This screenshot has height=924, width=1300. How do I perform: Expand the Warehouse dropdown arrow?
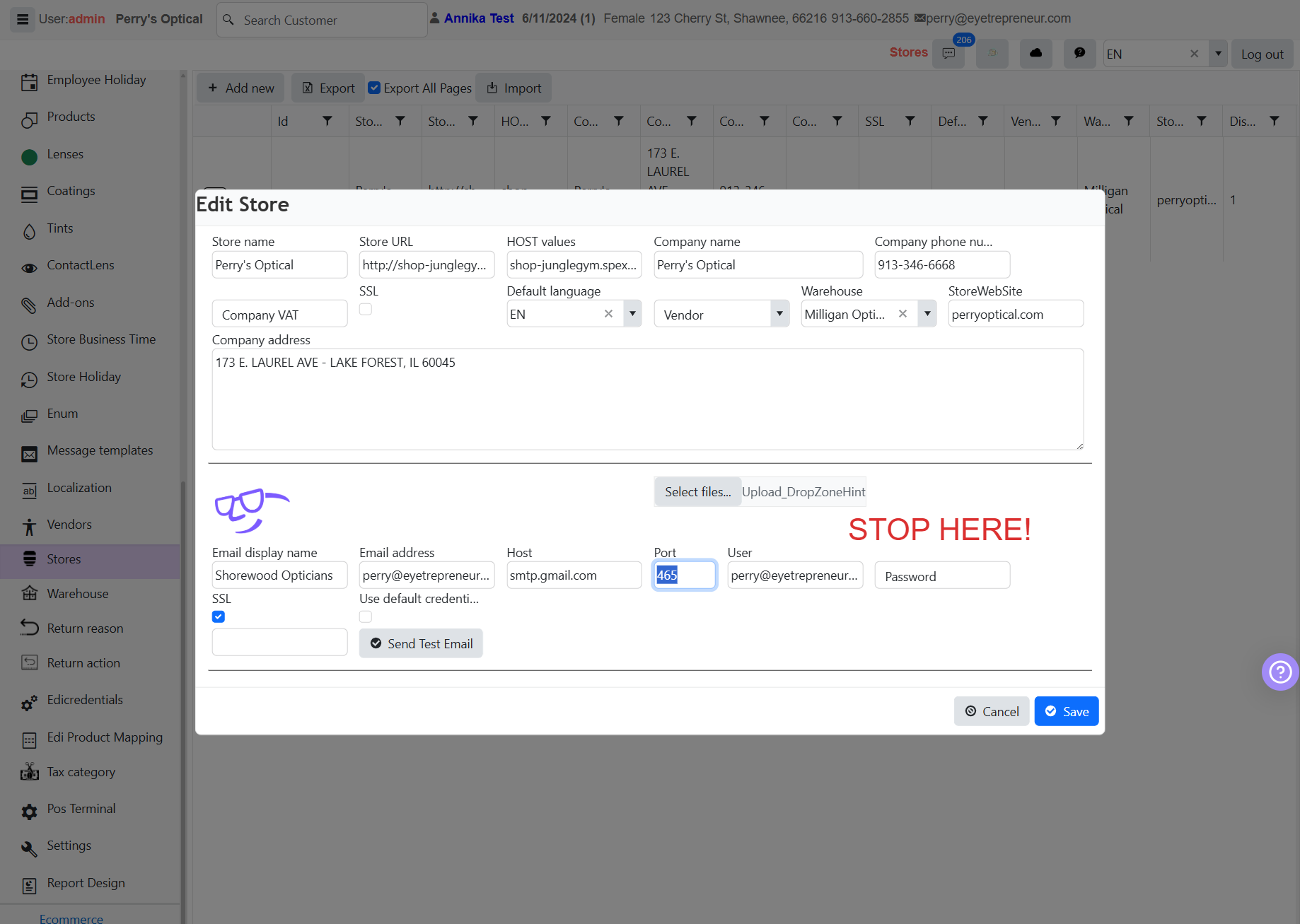[x=927, y=314]
